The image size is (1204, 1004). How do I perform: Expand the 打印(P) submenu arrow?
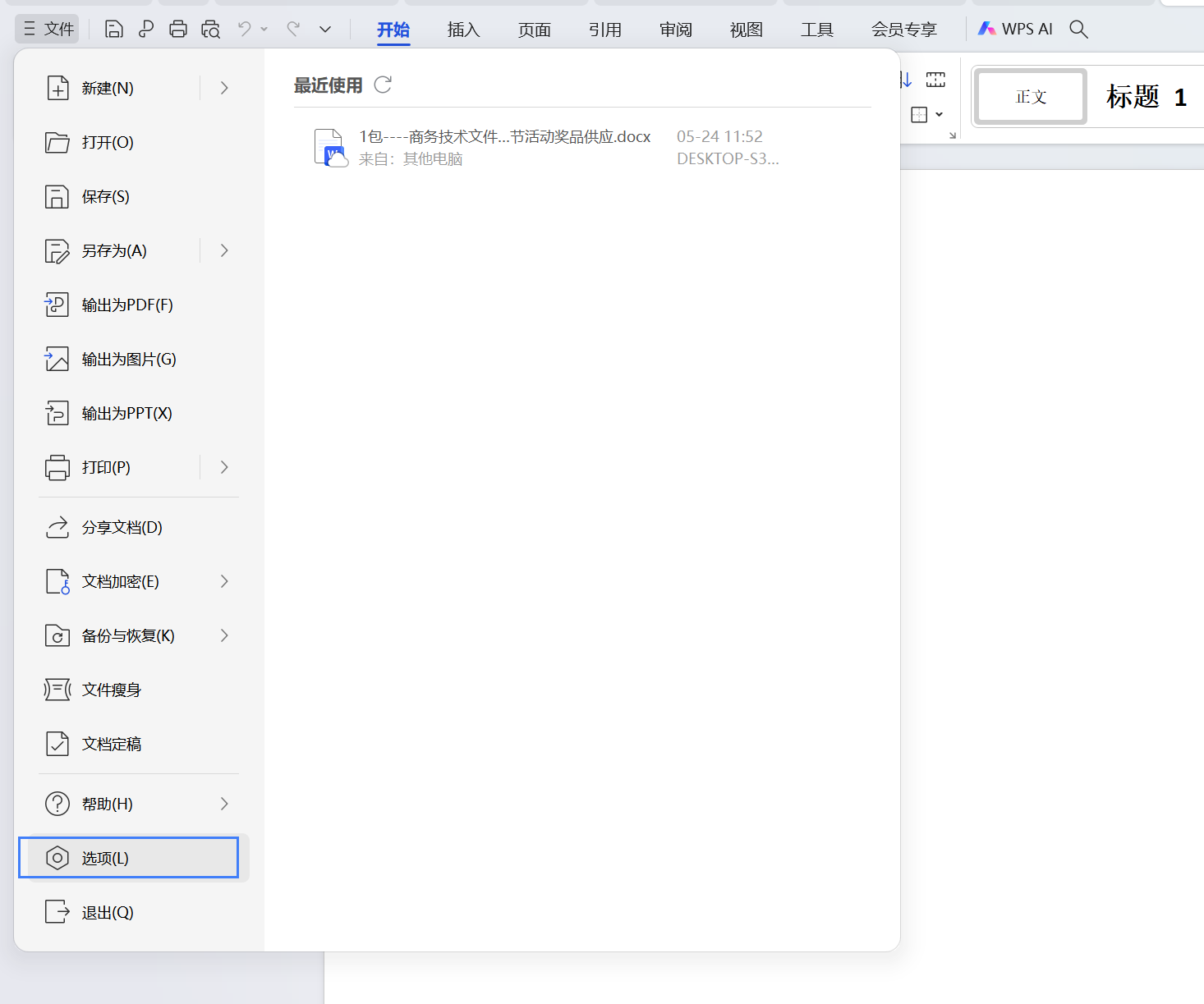point(224,467)
